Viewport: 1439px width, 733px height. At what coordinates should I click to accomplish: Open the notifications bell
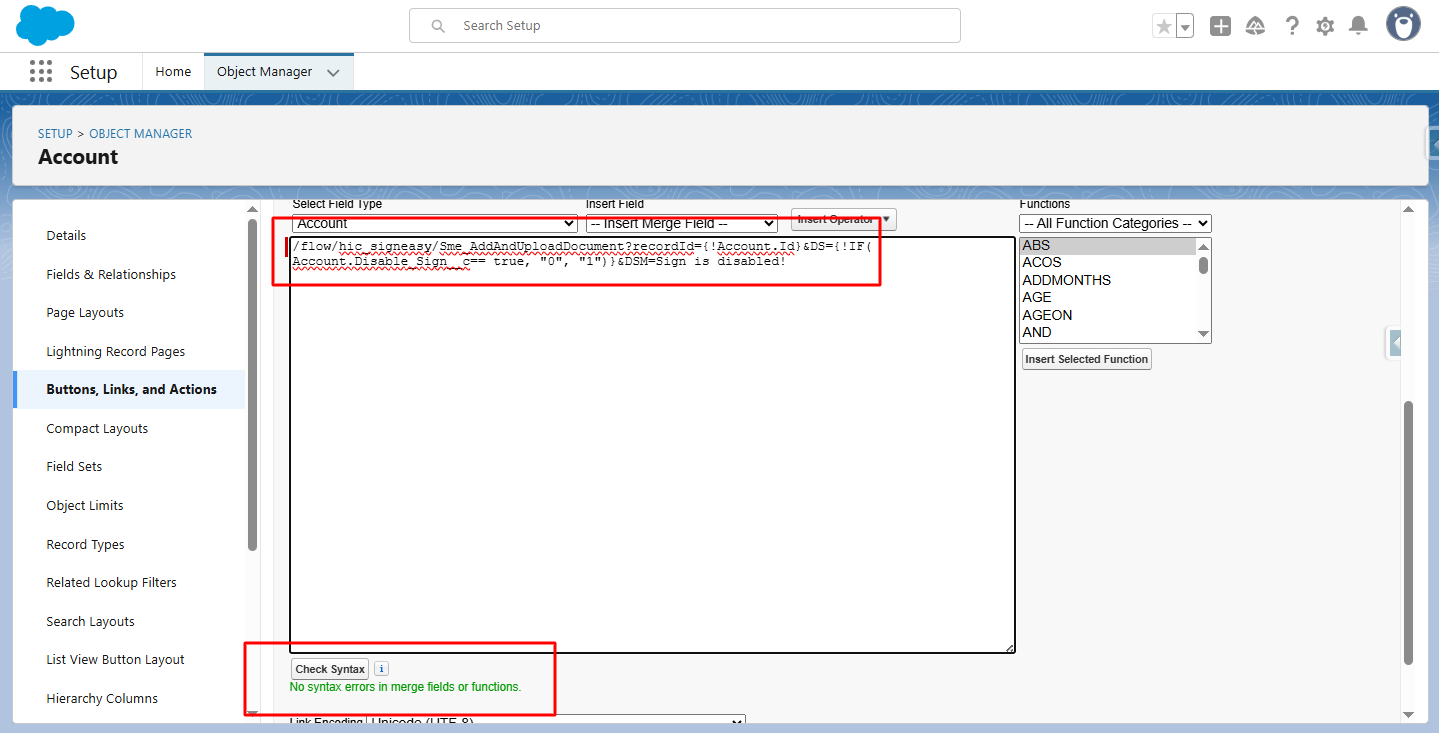point(1358,27)
